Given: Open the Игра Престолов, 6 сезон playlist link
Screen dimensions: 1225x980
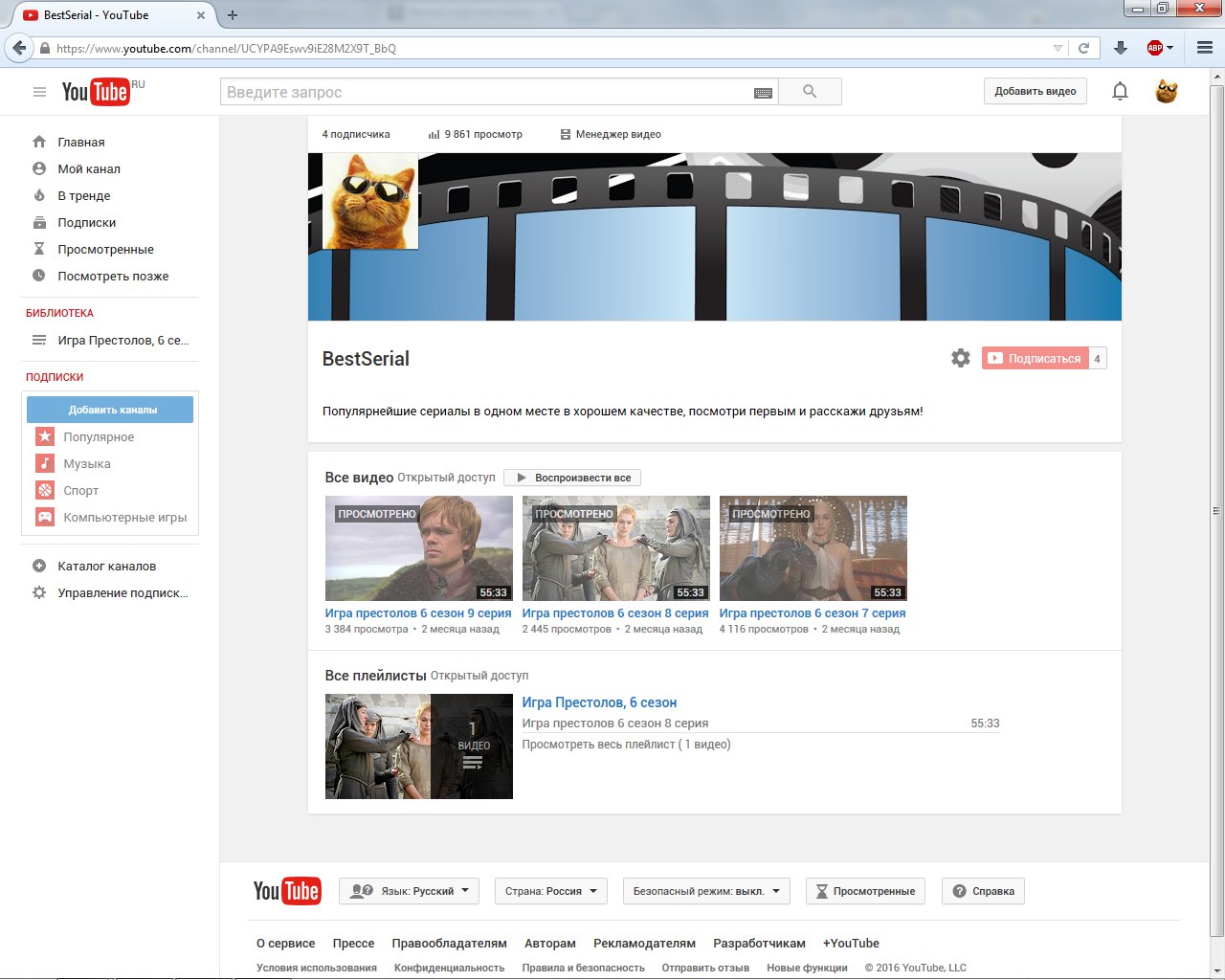Looking at the screenshot, I should 599,702.
